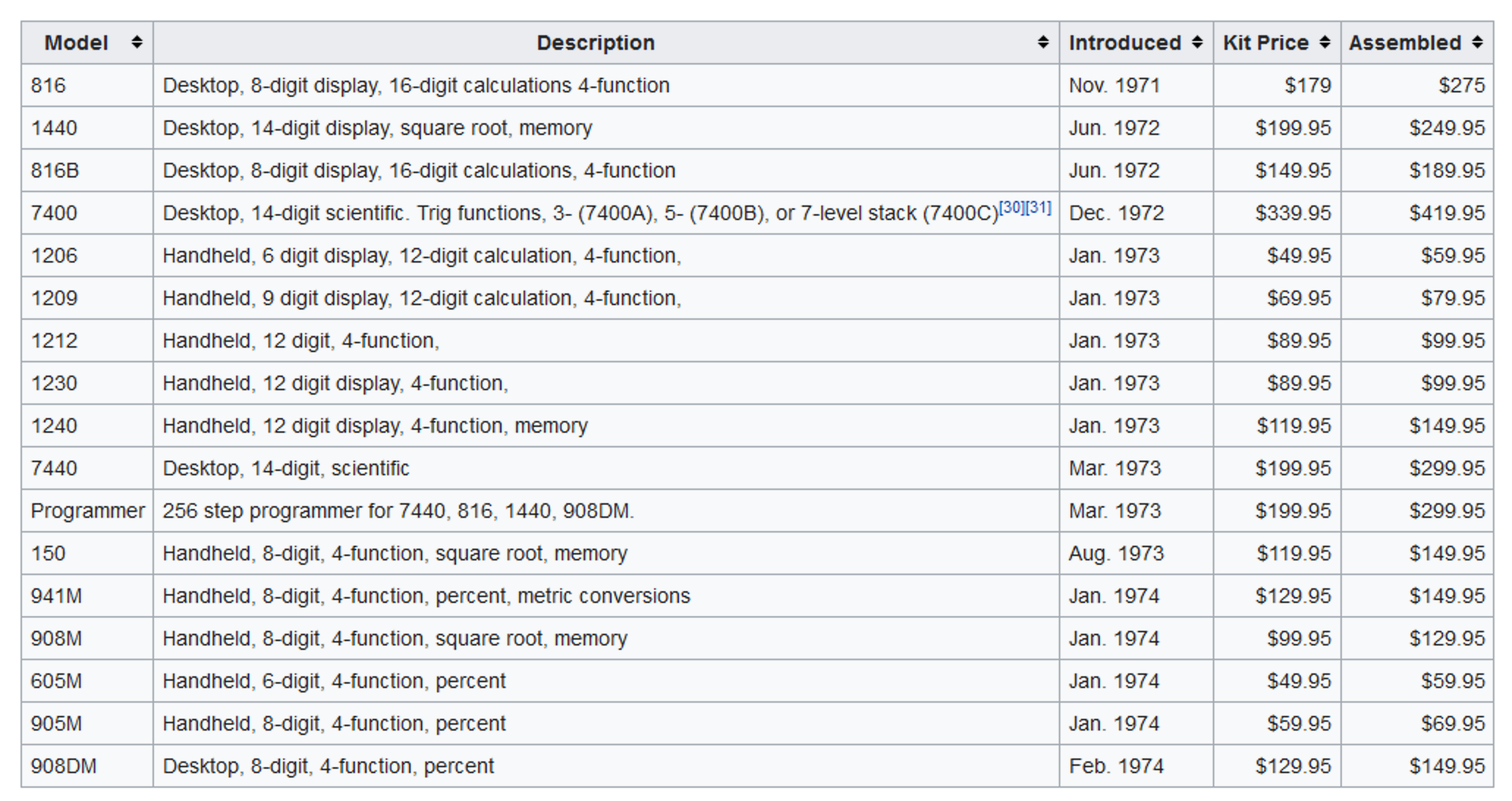Click the $179 kit price
Viewport: 1512px width, 801px height.
(1308, 85)
